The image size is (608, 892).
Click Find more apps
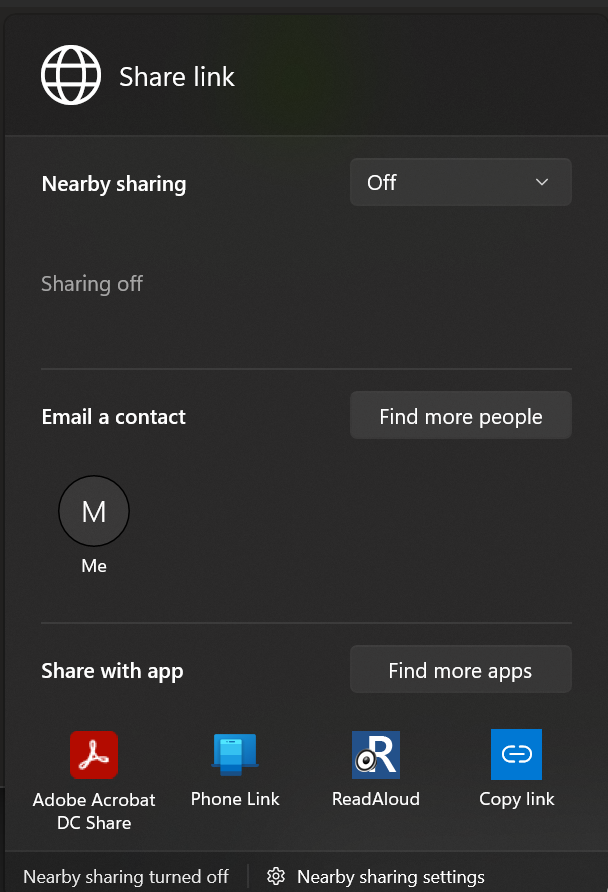(460, 669)
